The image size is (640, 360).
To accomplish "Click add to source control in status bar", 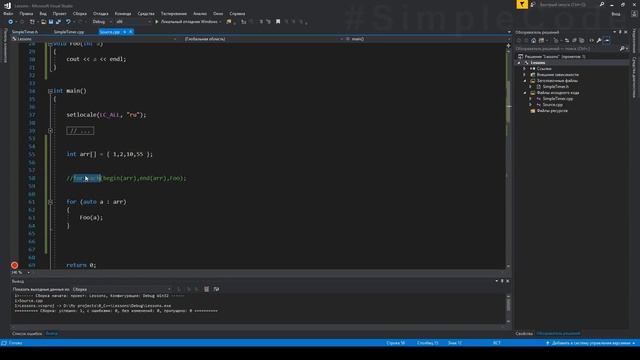I will click(x=590, y=343).
